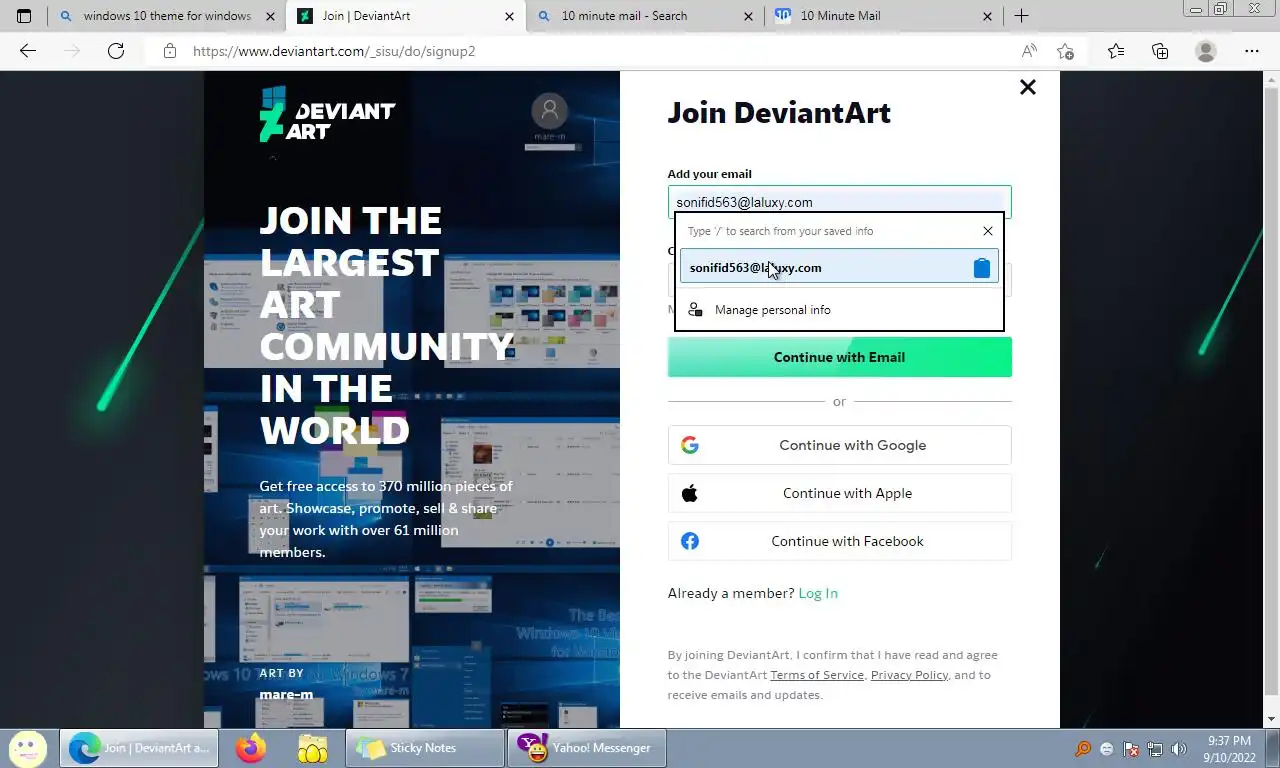Click blue clipboard icon in suggestion
Viewport: 1280px width, 768px height.
(981, 267)
